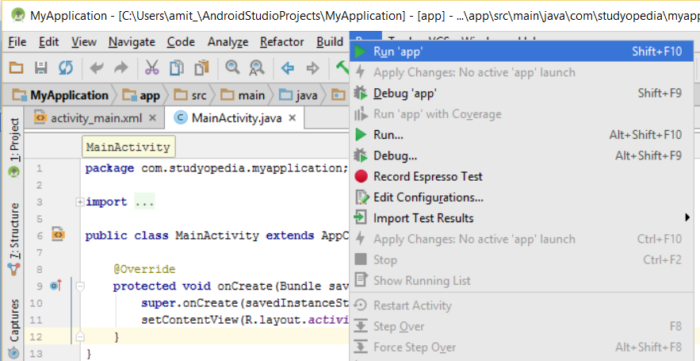
Task: Open the File menu
Action: pos(17,42)
